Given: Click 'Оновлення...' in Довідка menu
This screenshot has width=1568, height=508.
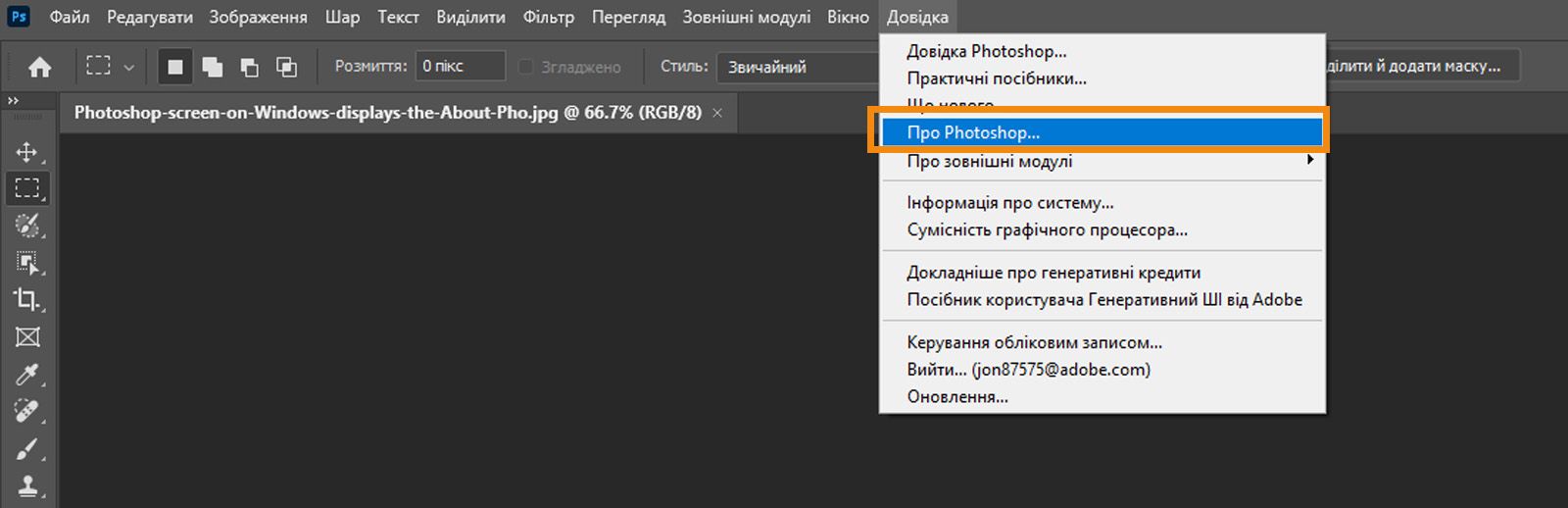Looking at the screenshot, I should click(x=957, y=396).
